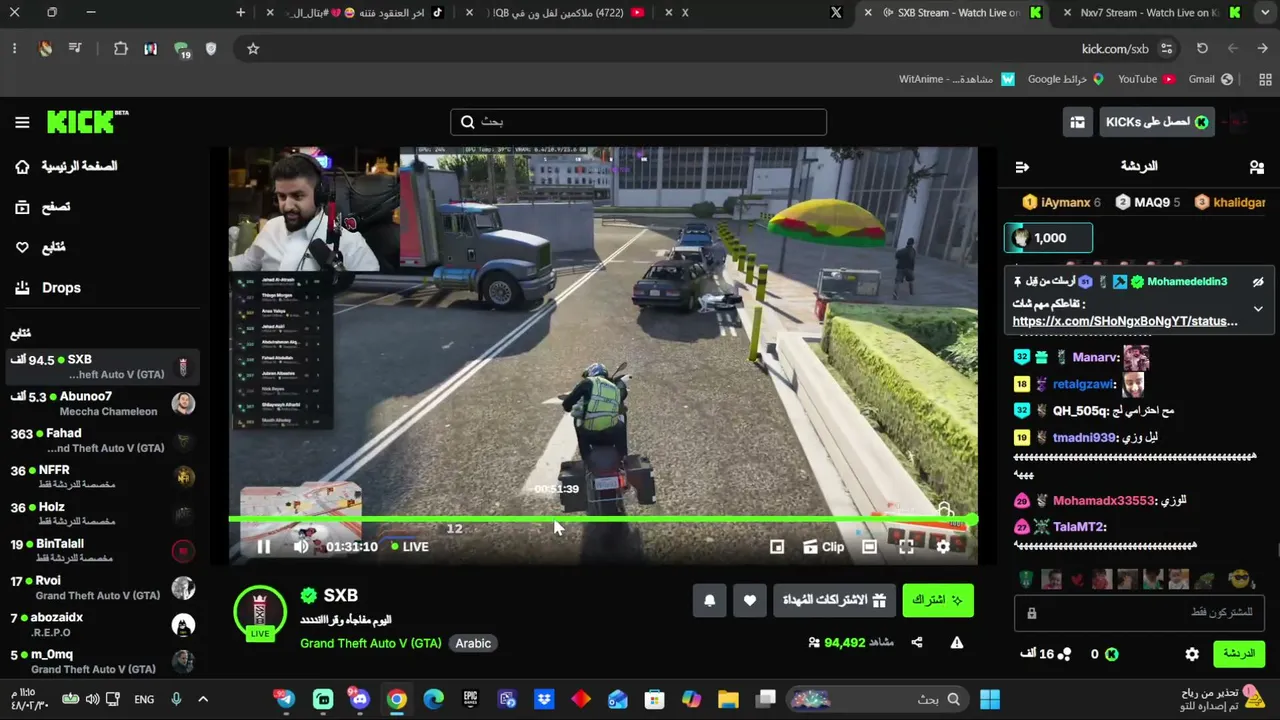Open the KICKs balance icon in chat

(x=1111, y=654)
